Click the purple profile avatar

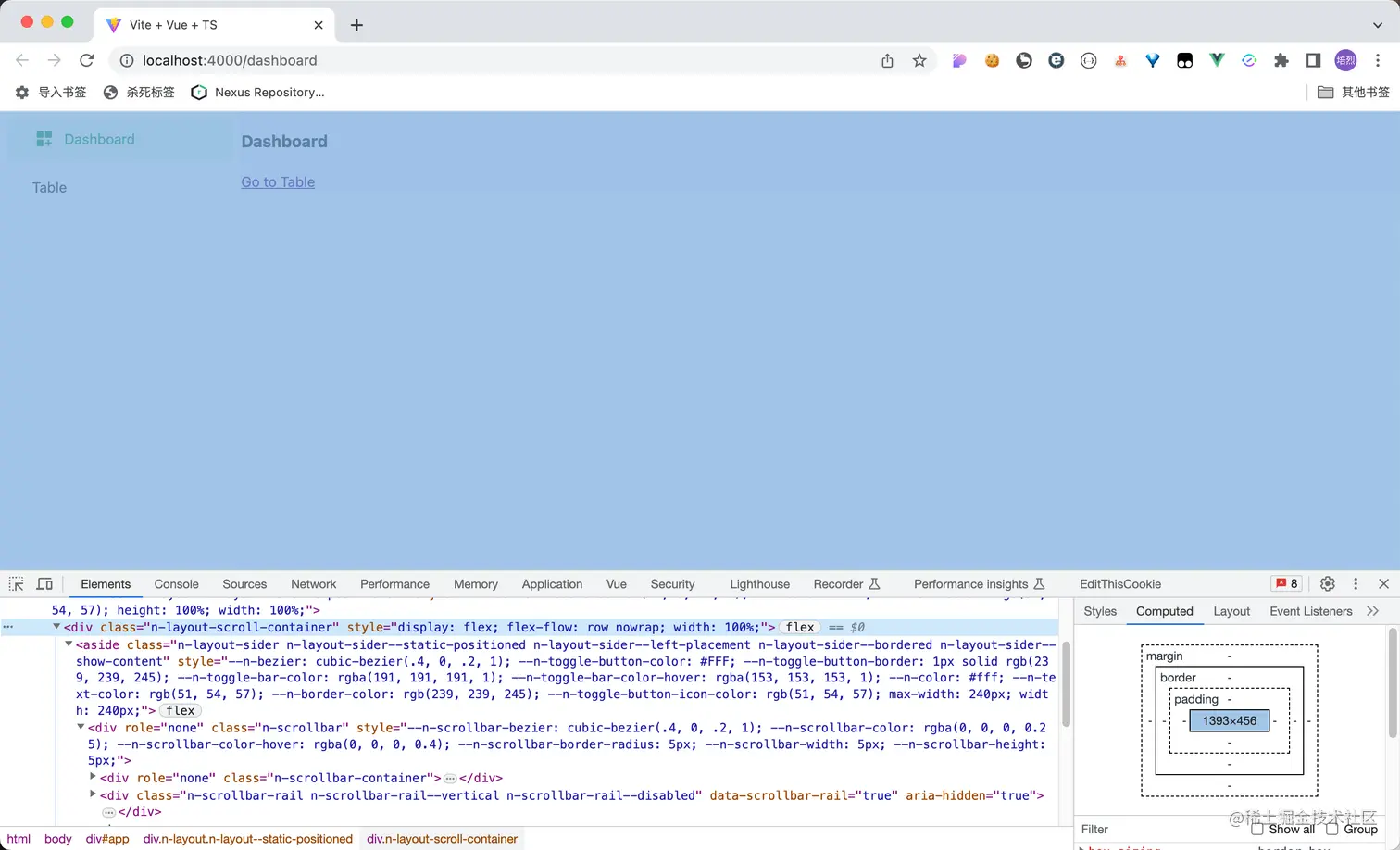coord(1345,60)
